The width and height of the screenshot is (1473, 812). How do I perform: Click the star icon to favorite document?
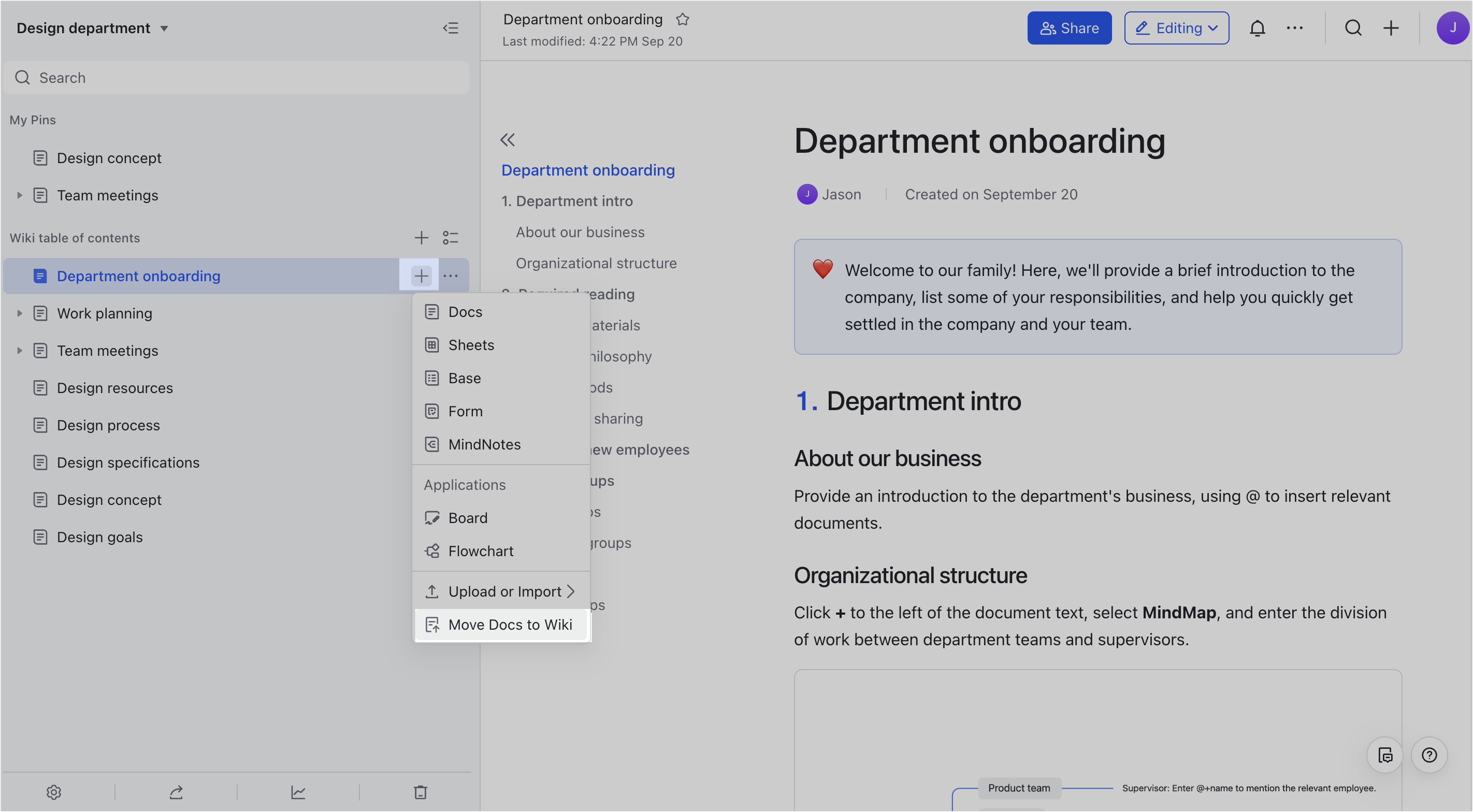682,20
